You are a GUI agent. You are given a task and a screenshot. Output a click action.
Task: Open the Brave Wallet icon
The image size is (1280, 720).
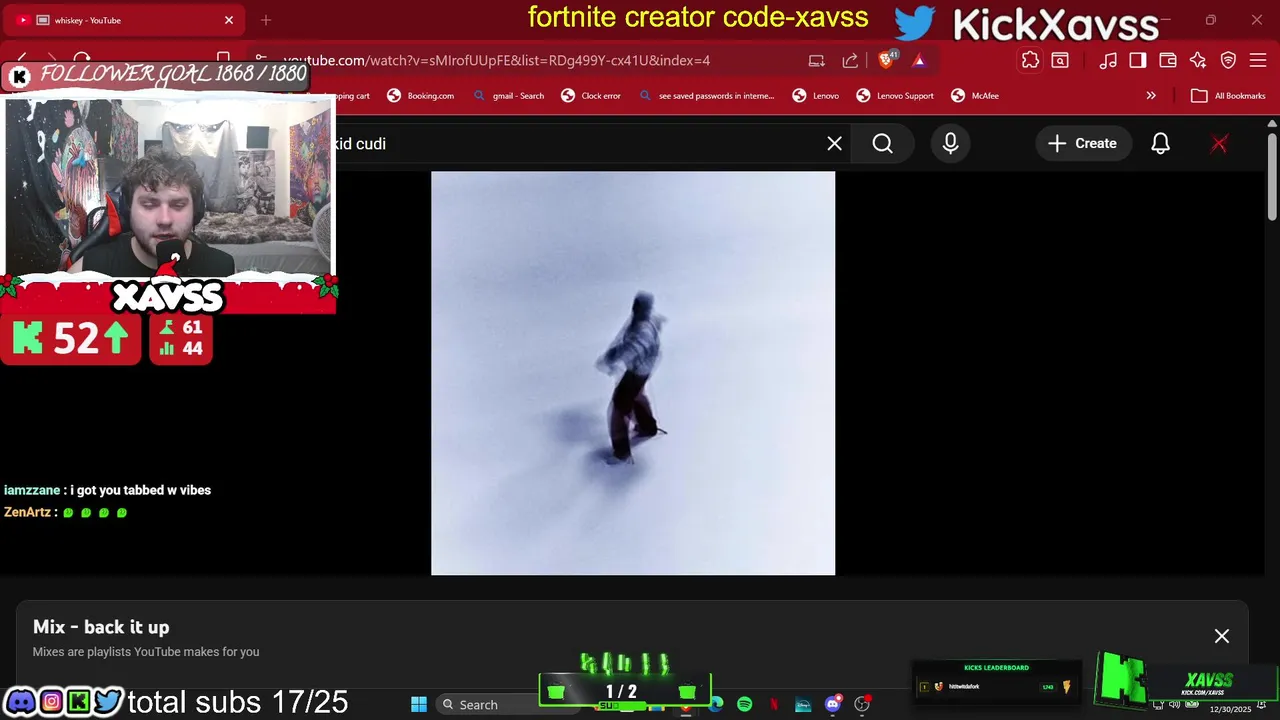1168,60
